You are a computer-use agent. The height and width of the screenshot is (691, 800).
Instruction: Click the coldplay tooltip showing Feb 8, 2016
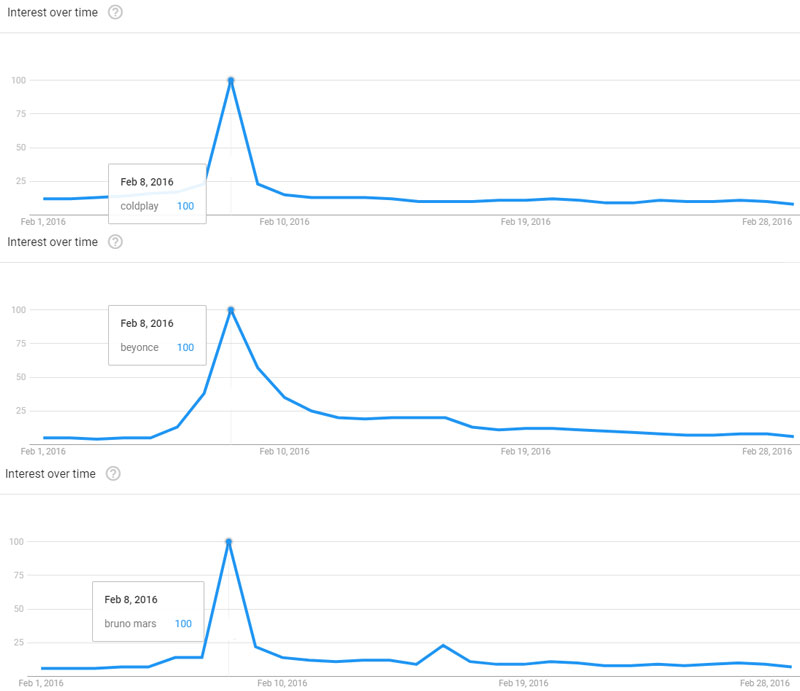click(x=157, y=193)
